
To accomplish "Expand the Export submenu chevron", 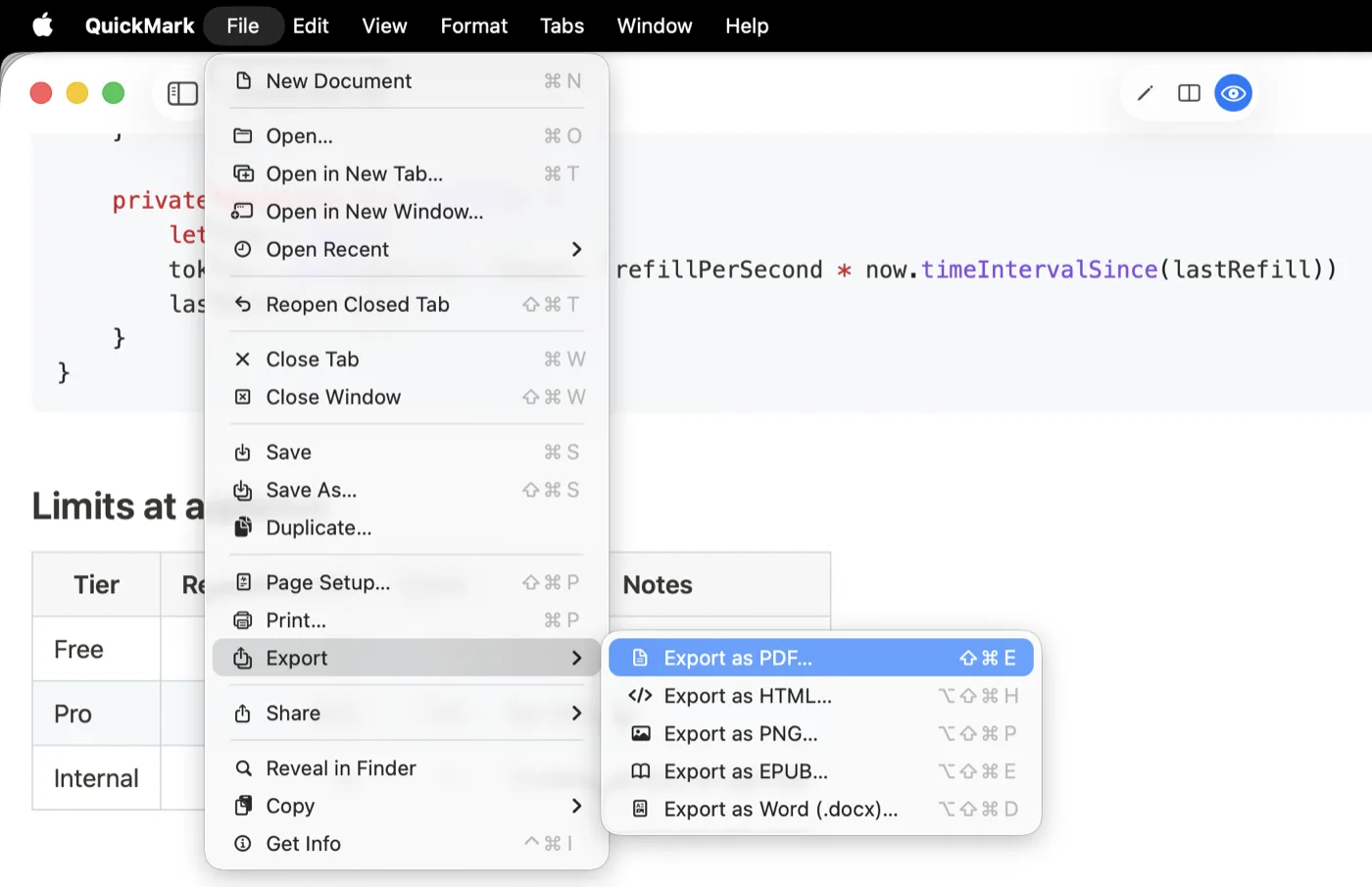I will 576,658.
